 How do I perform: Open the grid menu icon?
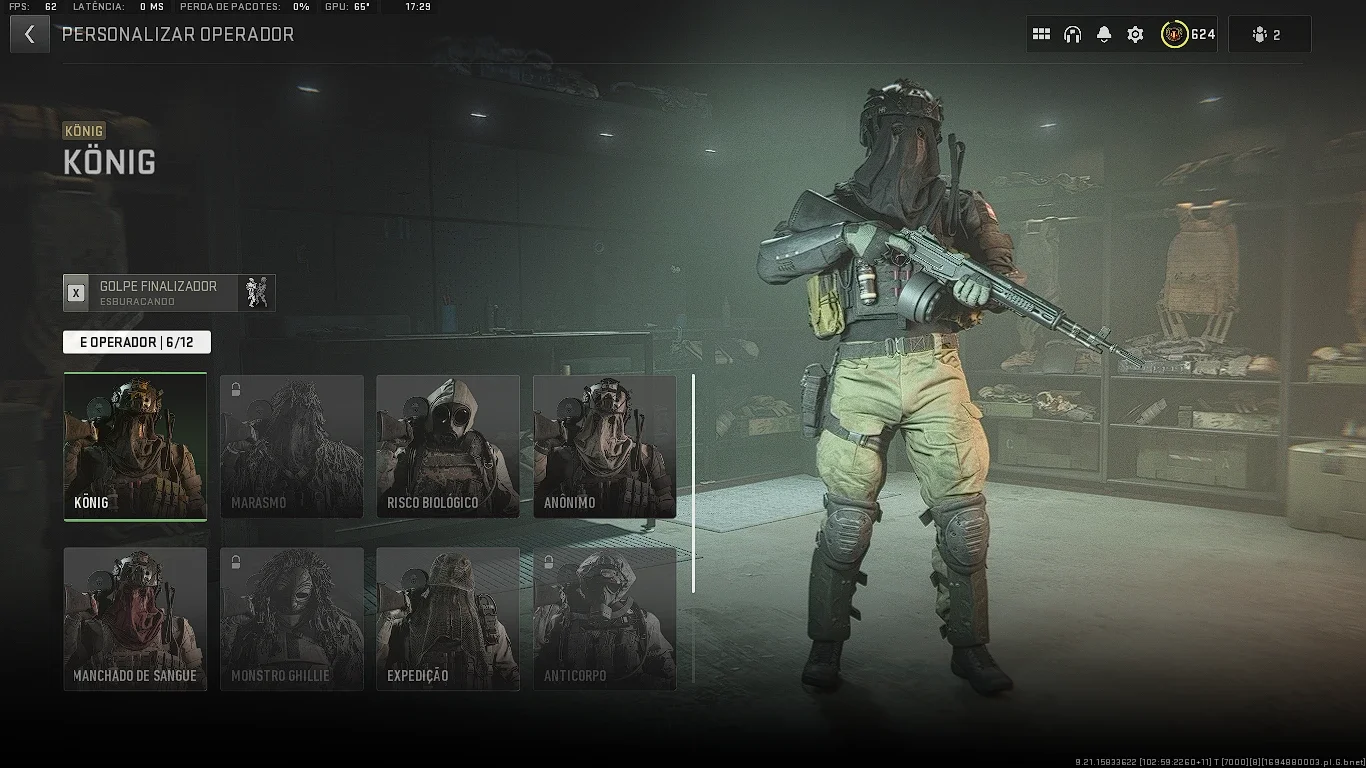[x=1041, y=34]
